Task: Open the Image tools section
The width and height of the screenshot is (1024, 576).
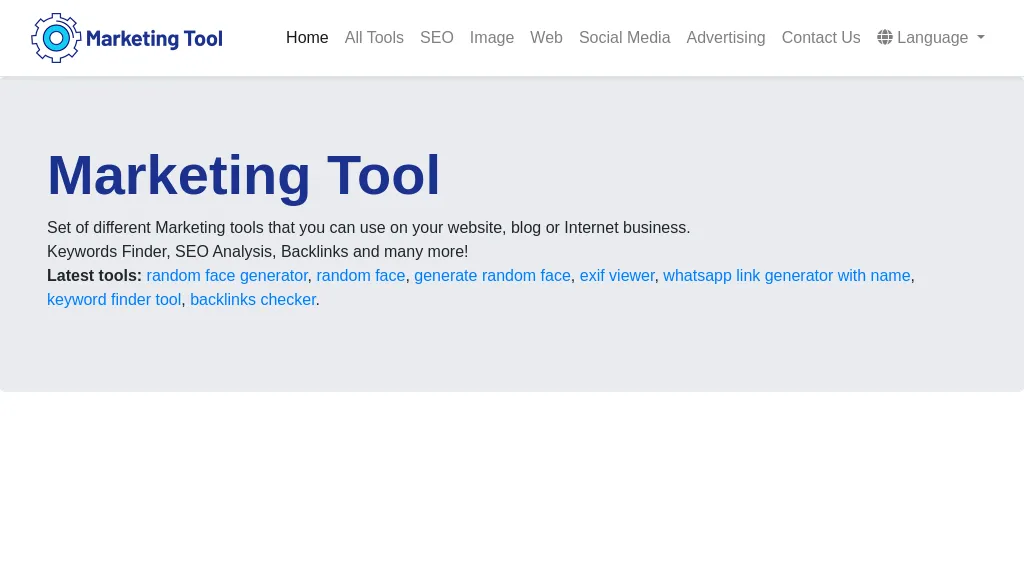Action: [x=492, y=37]
